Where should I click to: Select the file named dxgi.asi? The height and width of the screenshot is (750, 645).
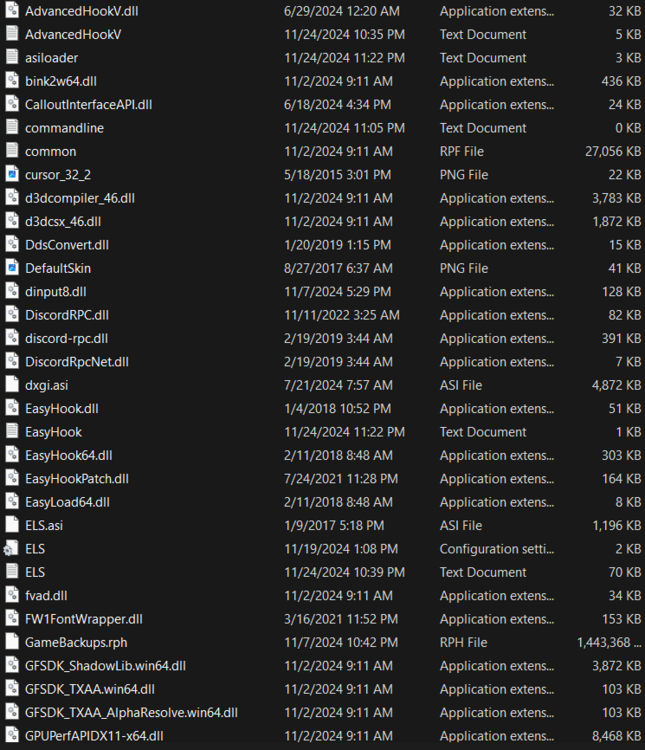(46, 386)
